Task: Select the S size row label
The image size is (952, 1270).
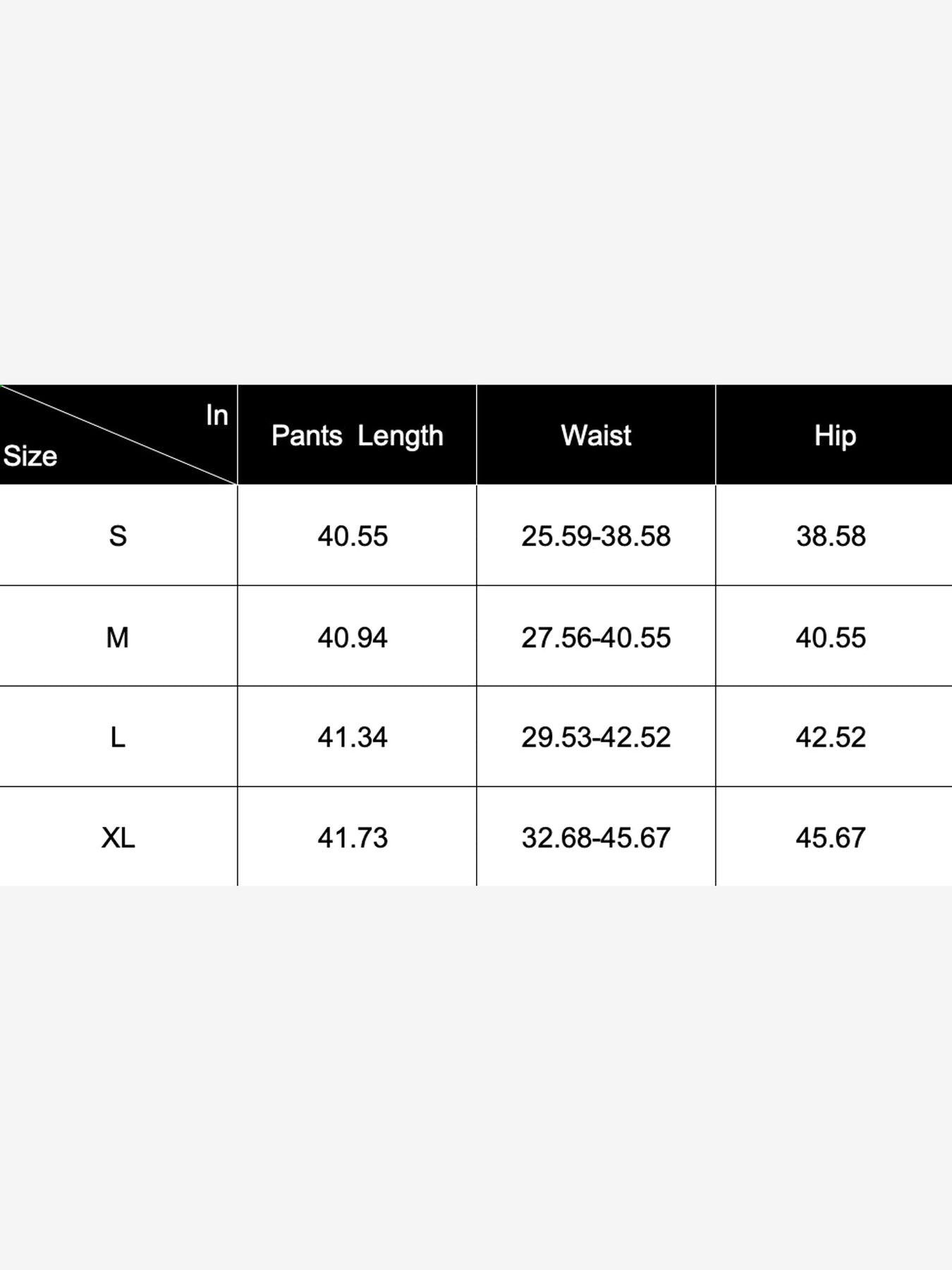Action: (118, 536)
